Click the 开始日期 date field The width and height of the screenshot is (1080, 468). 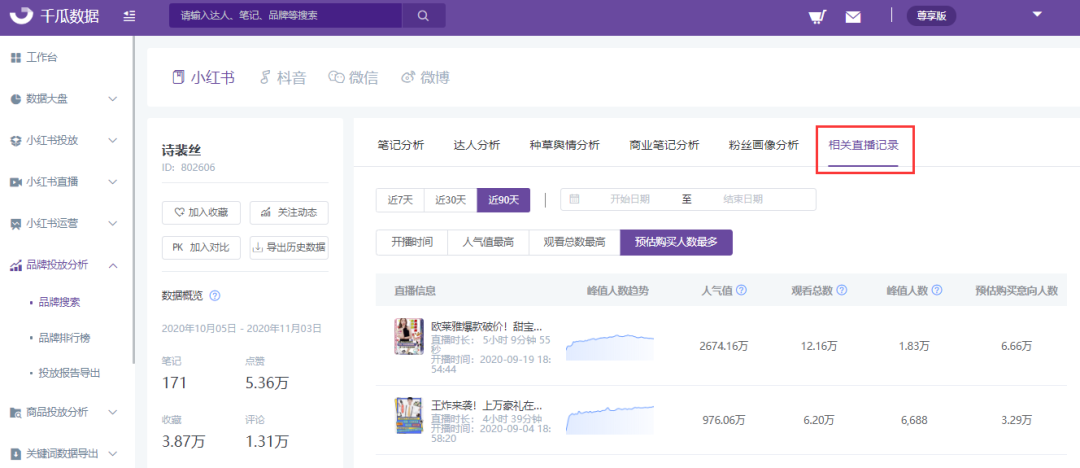tap(630, 199)
